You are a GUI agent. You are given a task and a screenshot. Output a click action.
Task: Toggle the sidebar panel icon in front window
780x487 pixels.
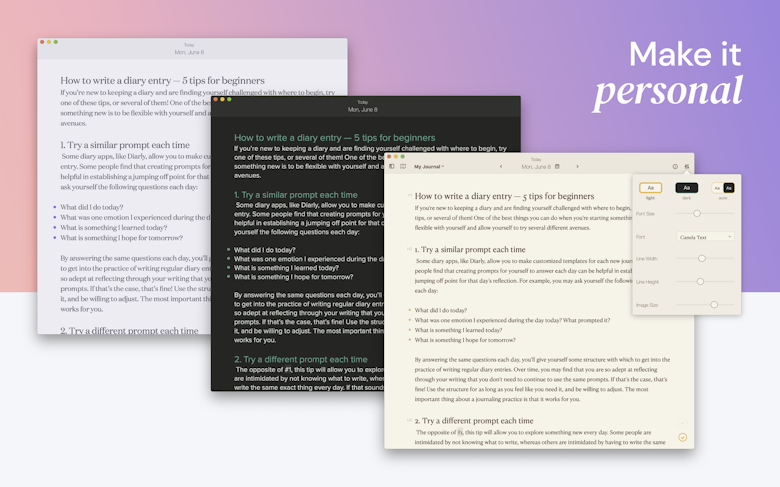click(392, 167)
